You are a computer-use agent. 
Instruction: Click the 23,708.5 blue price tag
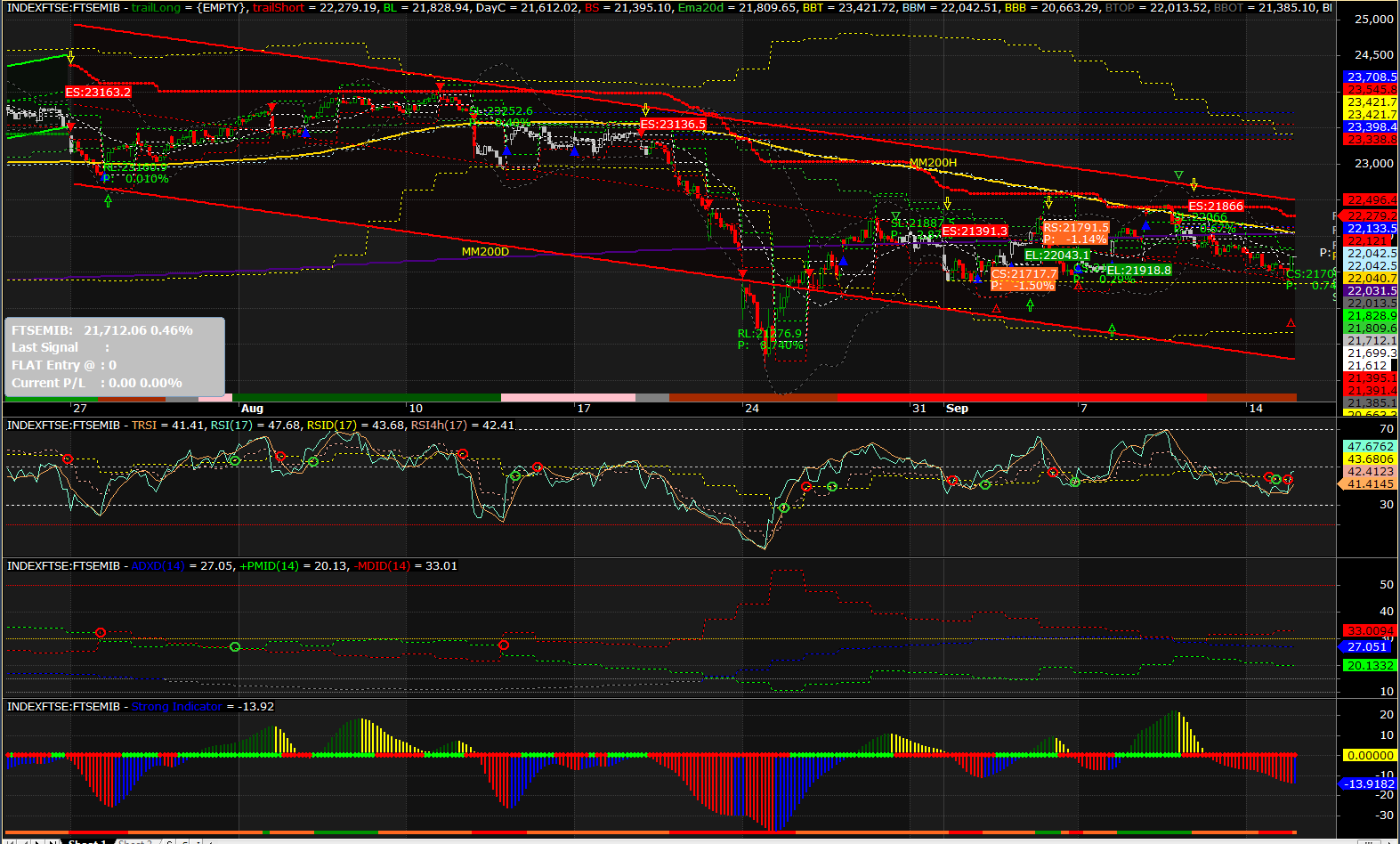coord(1372,77)
